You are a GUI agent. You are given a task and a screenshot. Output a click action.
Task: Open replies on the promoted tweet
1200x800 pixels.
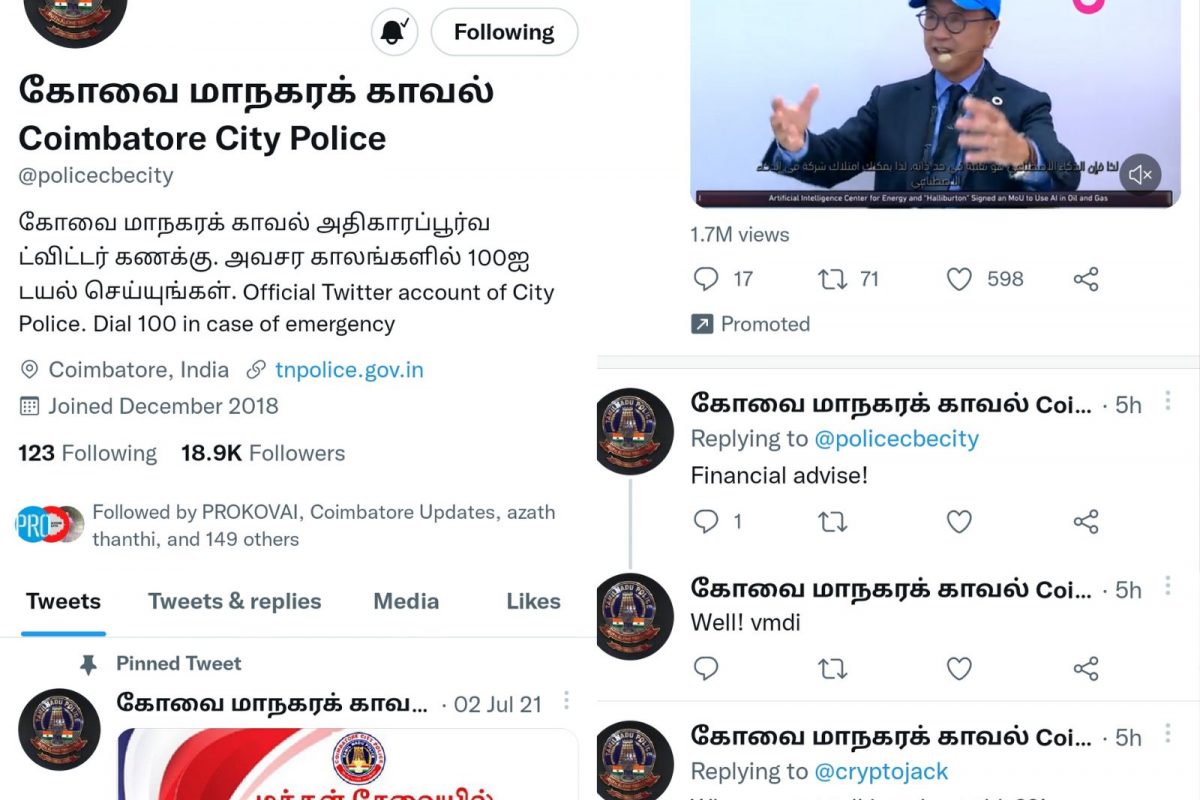tap(706, 279)
